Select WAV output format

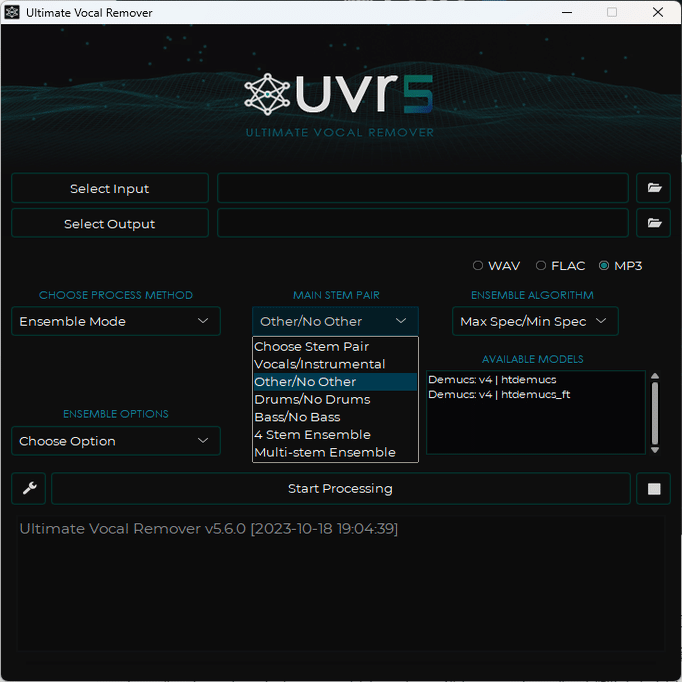click(x=496, y=266)
